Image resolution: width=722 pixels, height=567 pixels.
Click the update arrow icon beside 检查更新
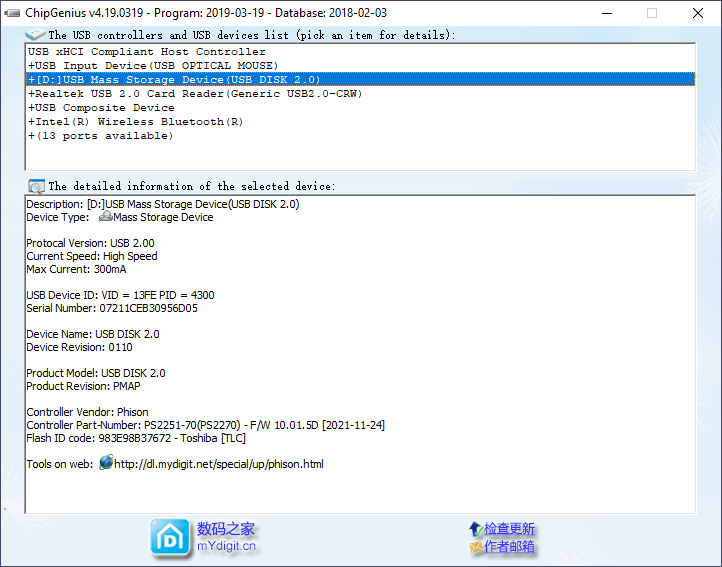476,529
